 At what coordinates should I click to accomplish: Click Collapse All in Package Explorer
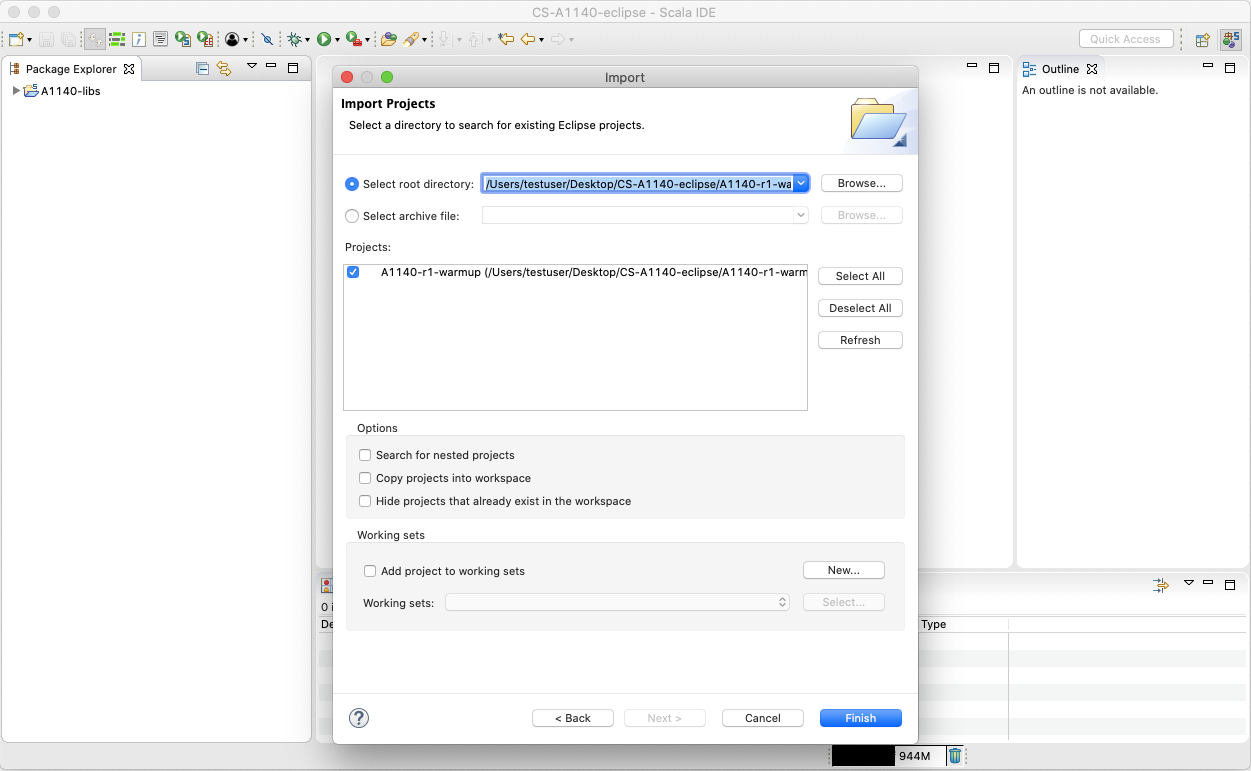pos(203,69)
